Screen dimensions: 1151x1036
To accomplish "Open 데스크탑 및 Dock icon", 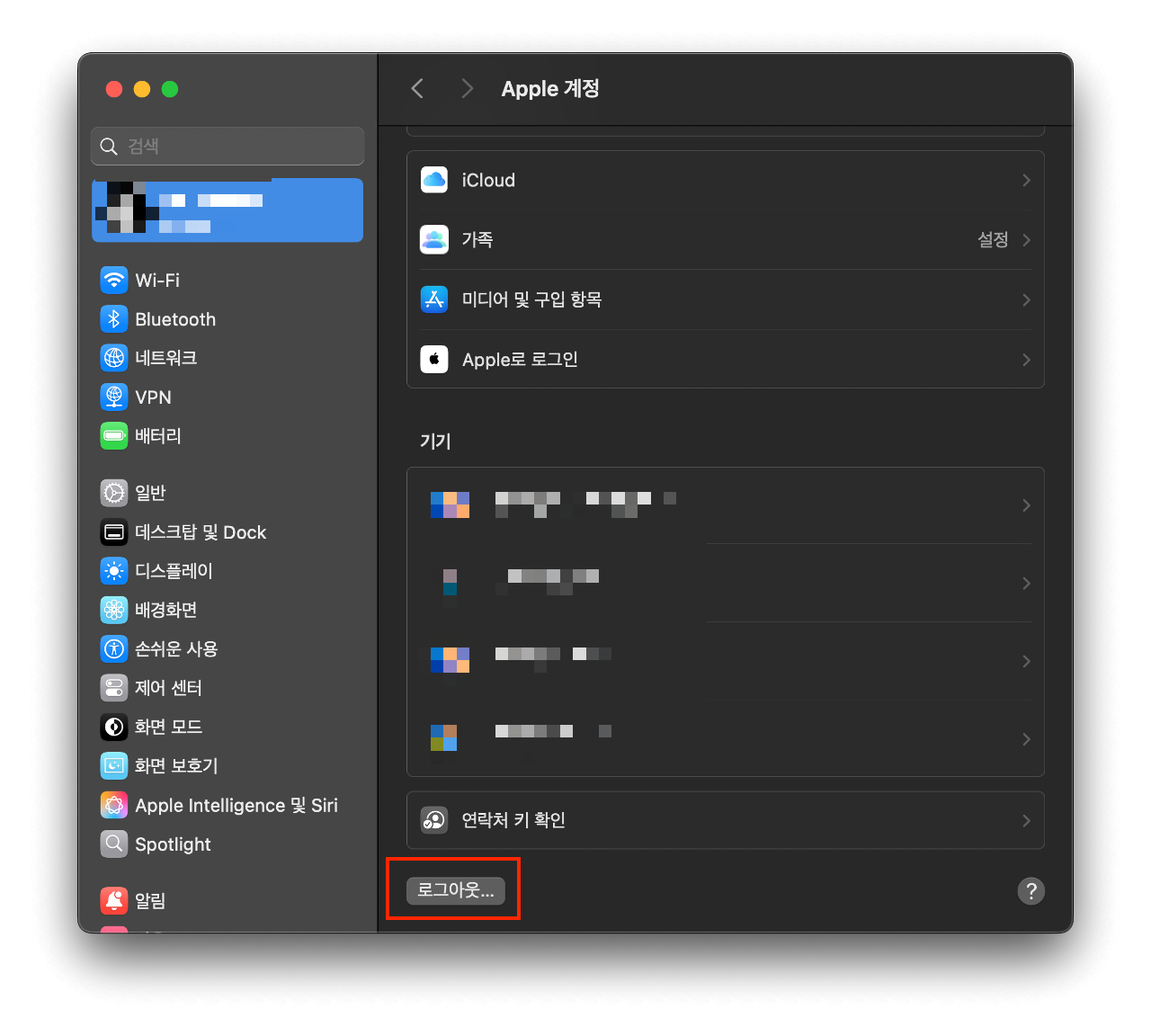I will (x=114, y=532).
